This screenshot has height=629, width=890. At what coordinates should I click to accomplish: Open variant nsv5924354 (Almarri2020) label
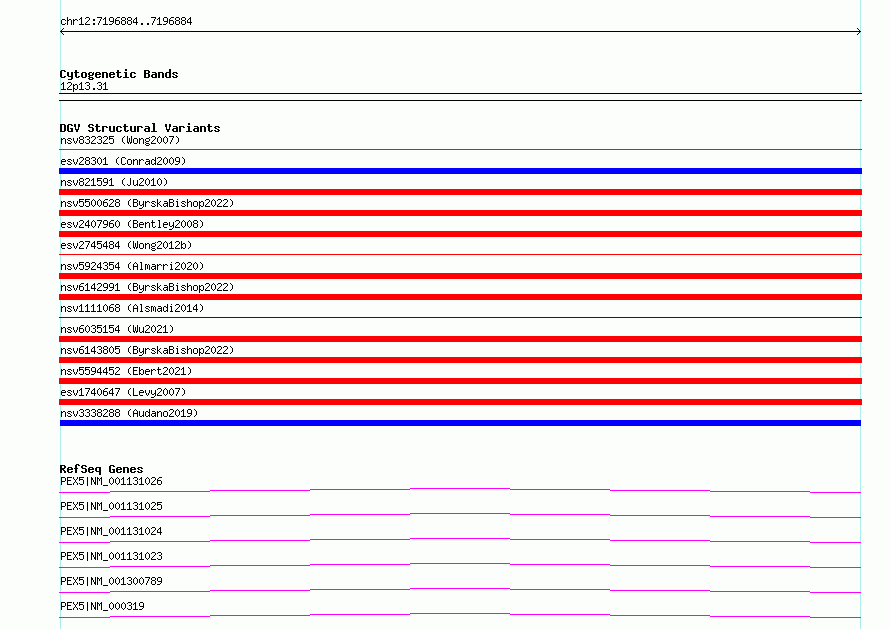[x=132, y=266]
